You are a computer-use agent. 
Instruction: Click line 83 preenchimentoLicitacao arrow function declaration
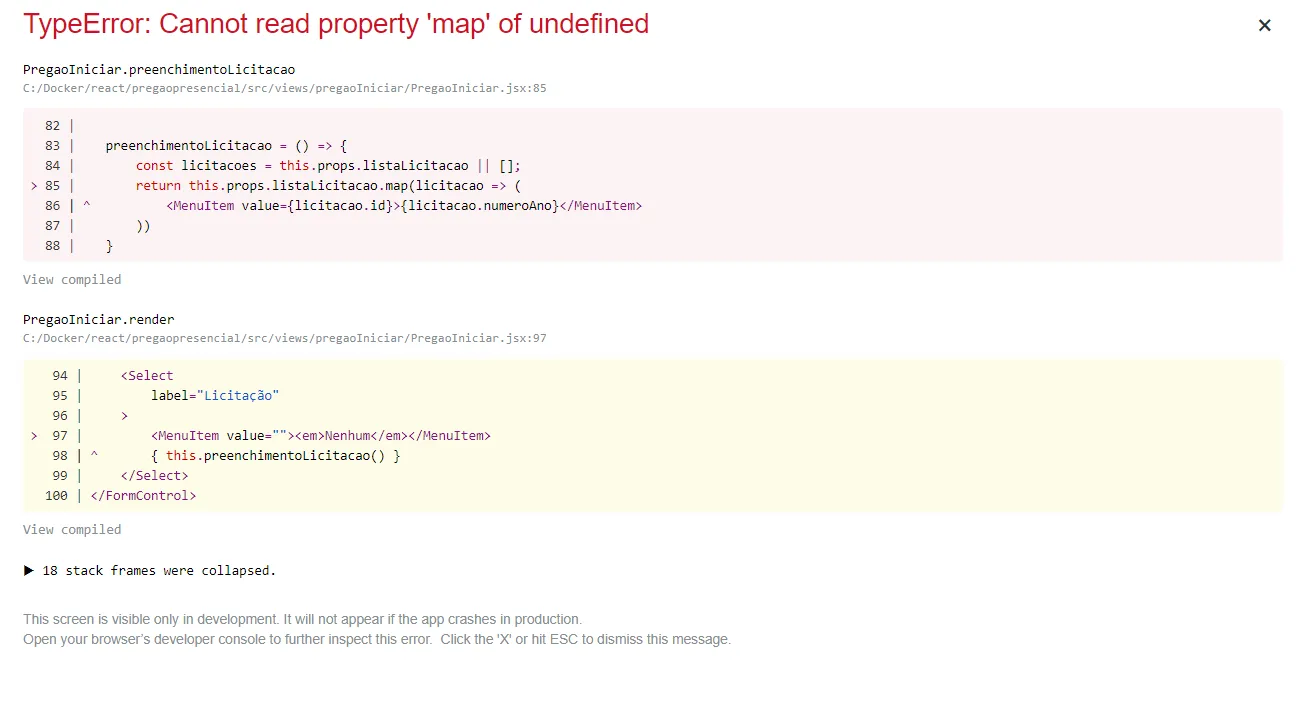coord(226,146)
